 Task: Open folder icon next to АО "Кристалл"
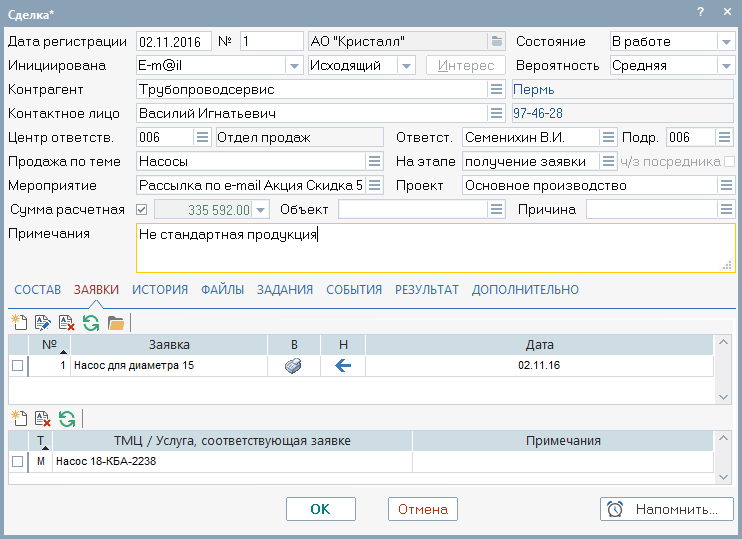496,41
